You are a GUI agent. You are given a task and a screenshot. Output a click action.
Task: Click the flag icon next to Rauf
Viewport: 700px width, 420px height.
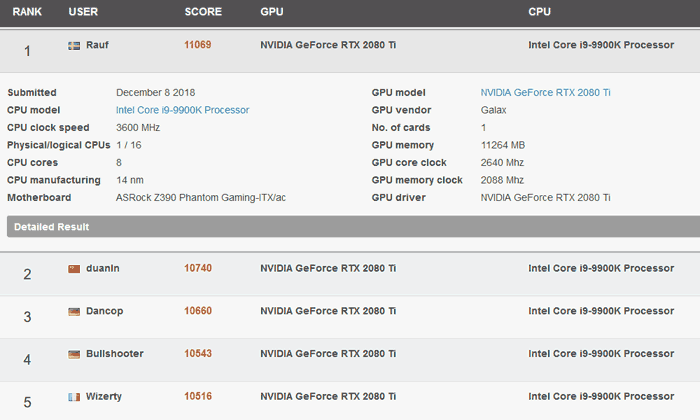click(x=74, y=46)
